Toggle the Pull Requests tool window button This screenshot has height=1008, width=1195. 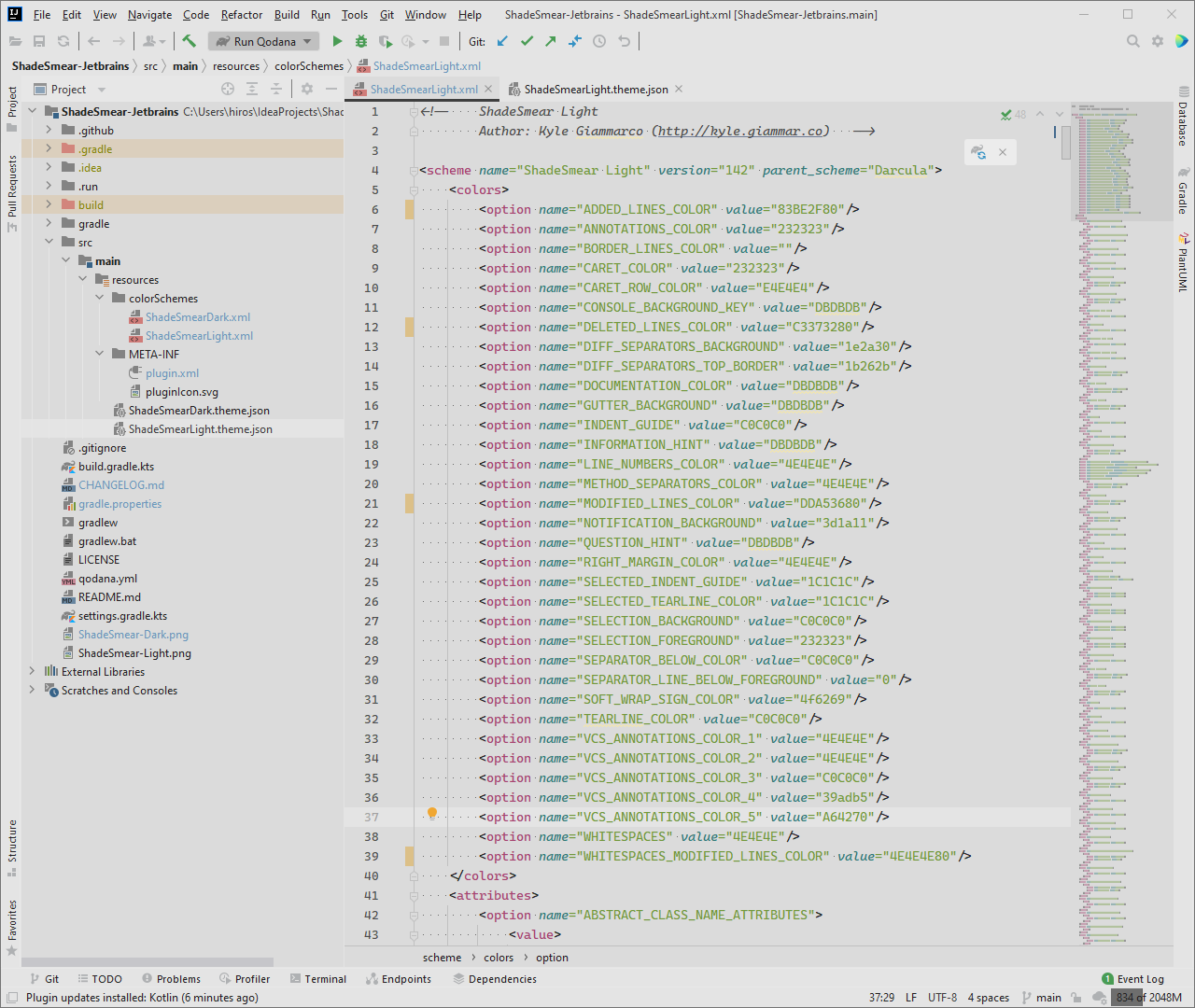coord(12,192)
